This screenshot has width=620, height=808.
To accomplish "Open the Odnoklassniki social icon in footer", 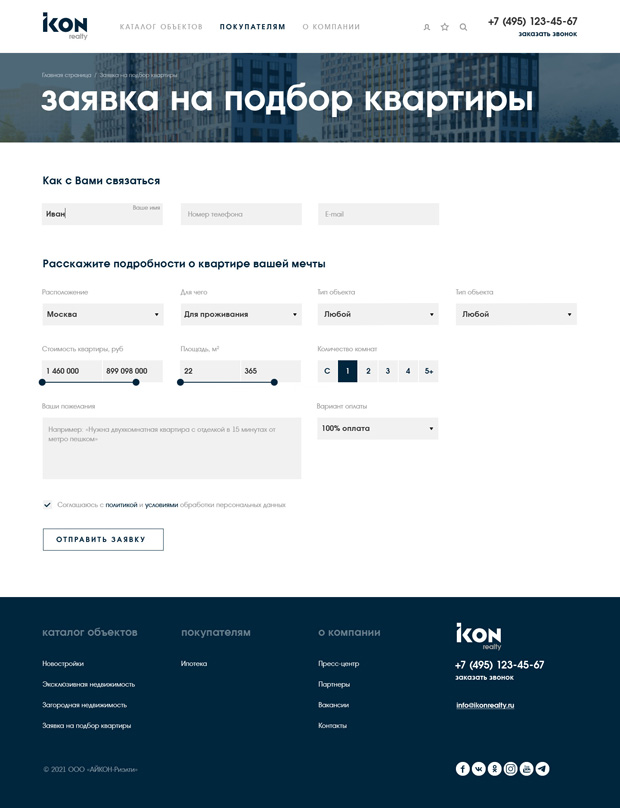I will point(495,769).
